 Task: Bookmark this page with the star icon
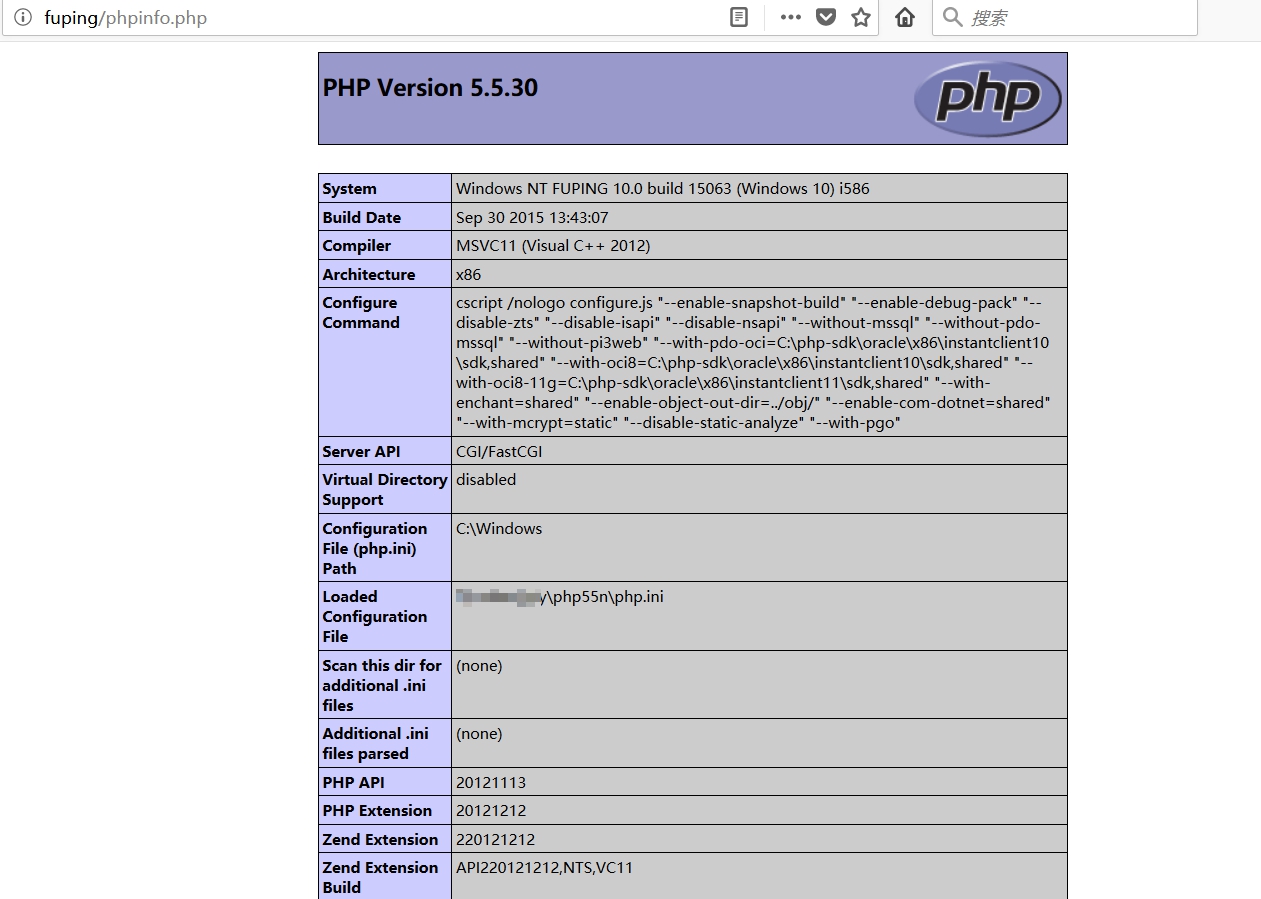tap(861, 17)
